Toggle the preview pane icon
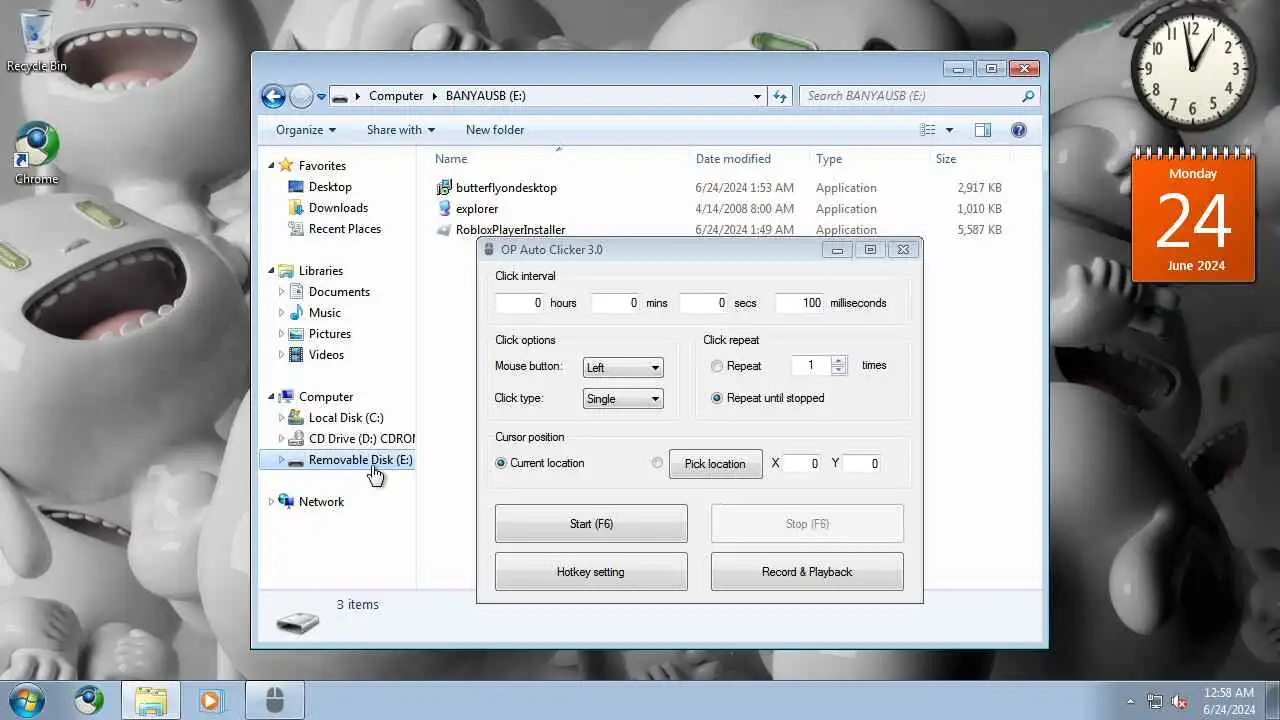Viewport: 1280px width, 720px height. point(983,130)
